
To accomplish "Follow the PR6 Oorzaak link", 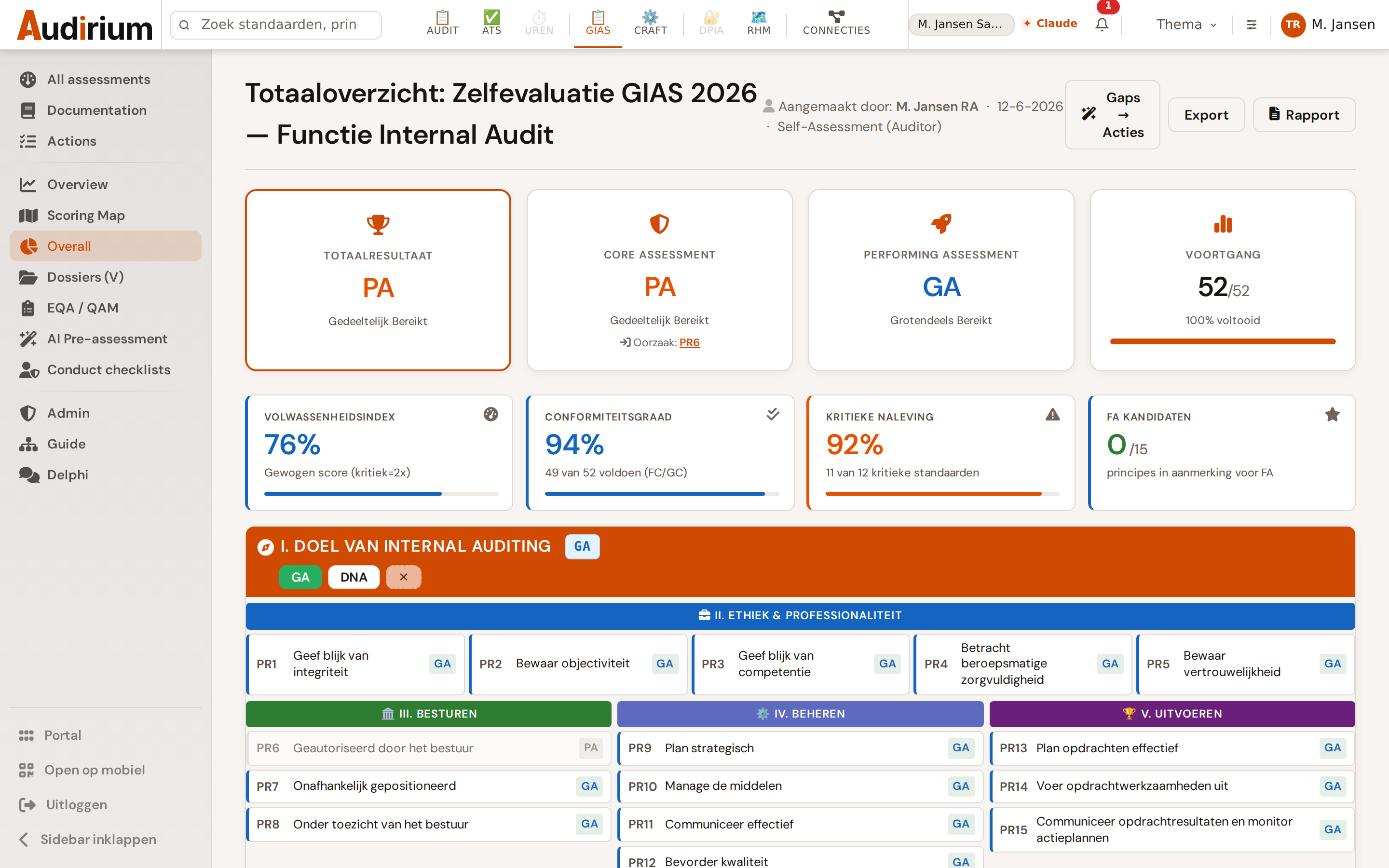I will click(689, 343).
